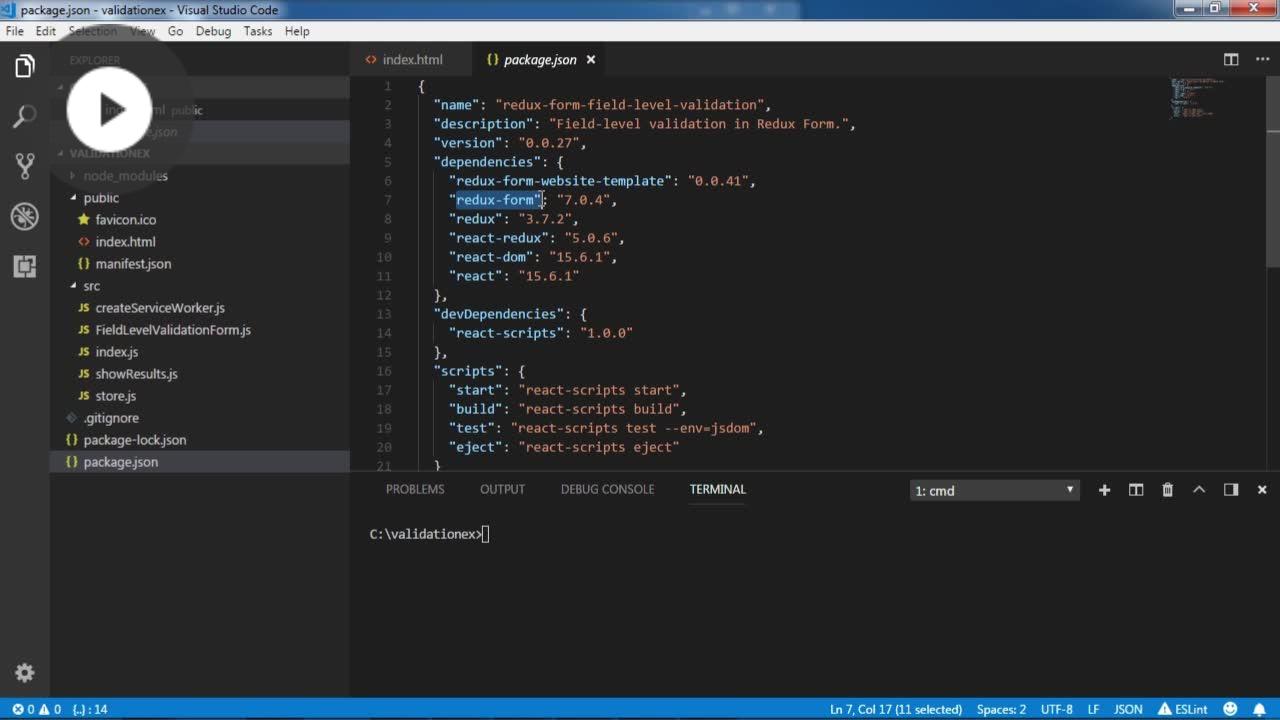Open editor More Actions ellipsis
This screenshot has width=1280, height=720.
point(1261,60)
